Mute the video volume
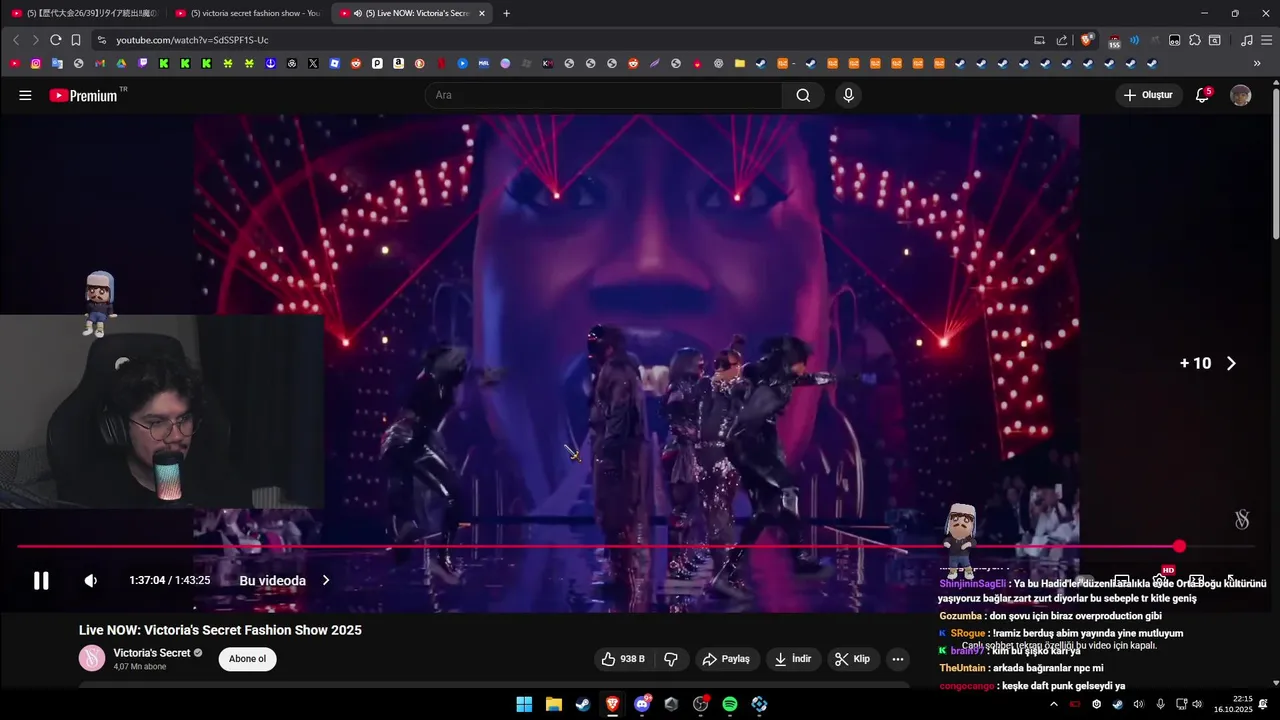The image size is (1280, 720). (90, 580)
